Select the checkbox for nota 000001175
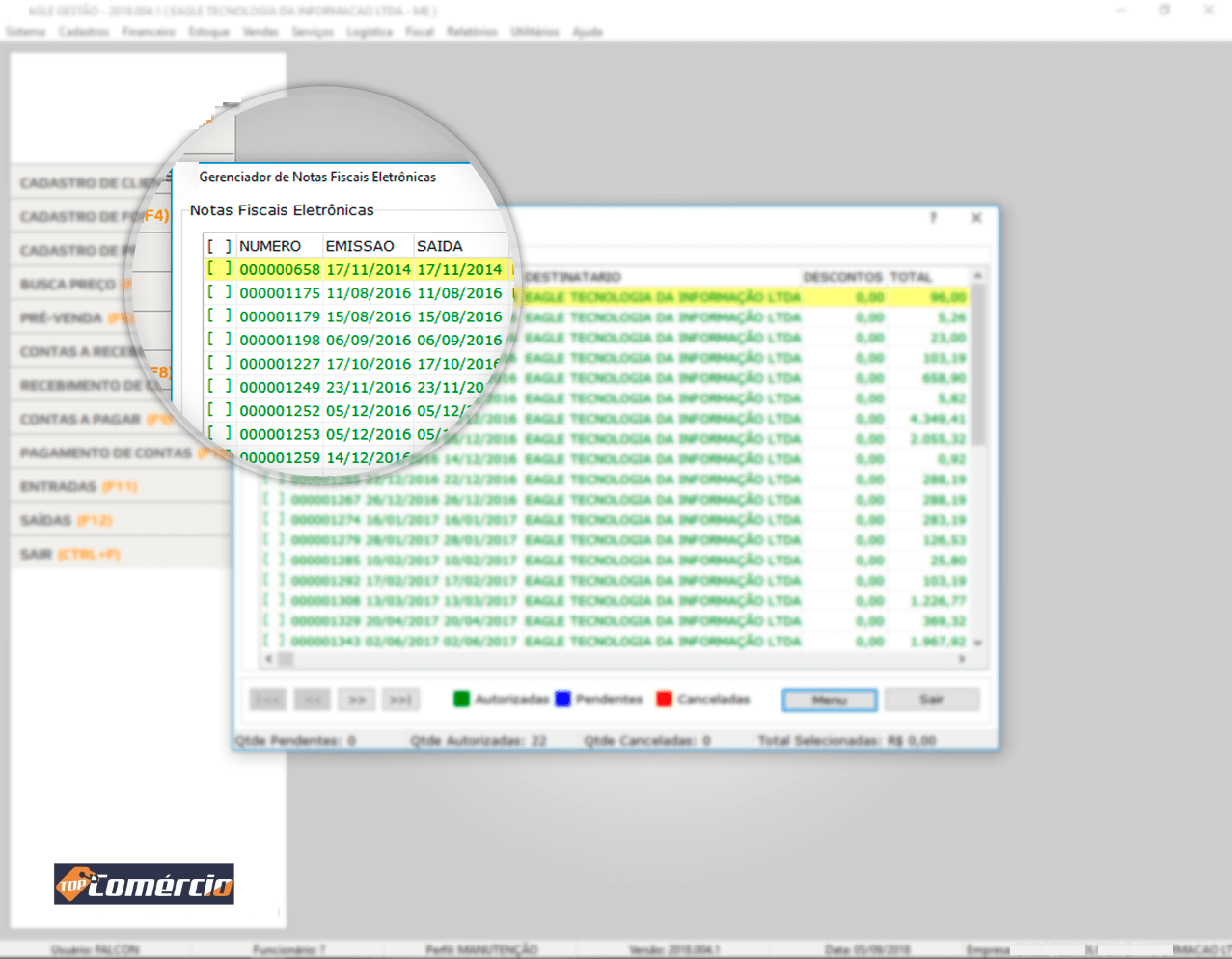 219,292
